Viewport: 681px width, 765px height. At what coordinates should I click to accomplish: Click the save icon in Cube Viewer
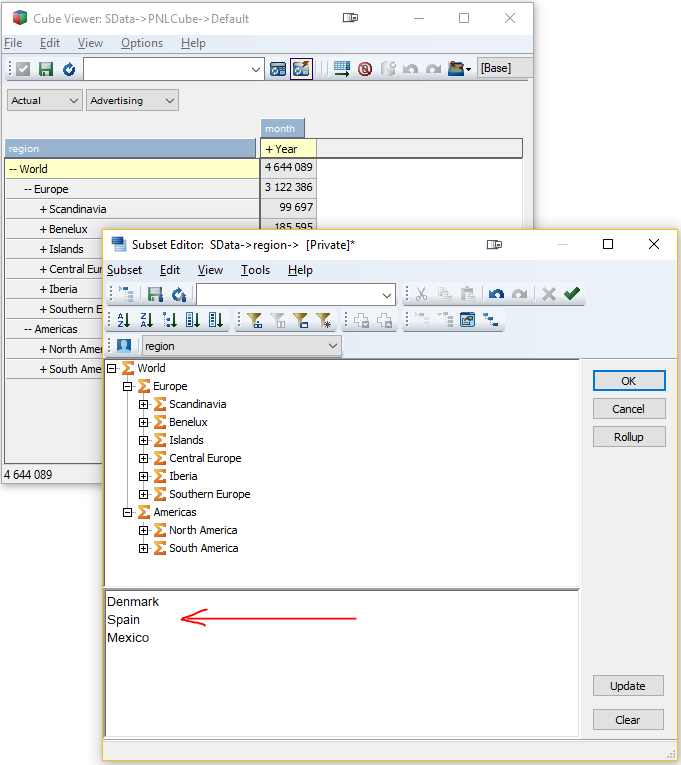[46, 69]
